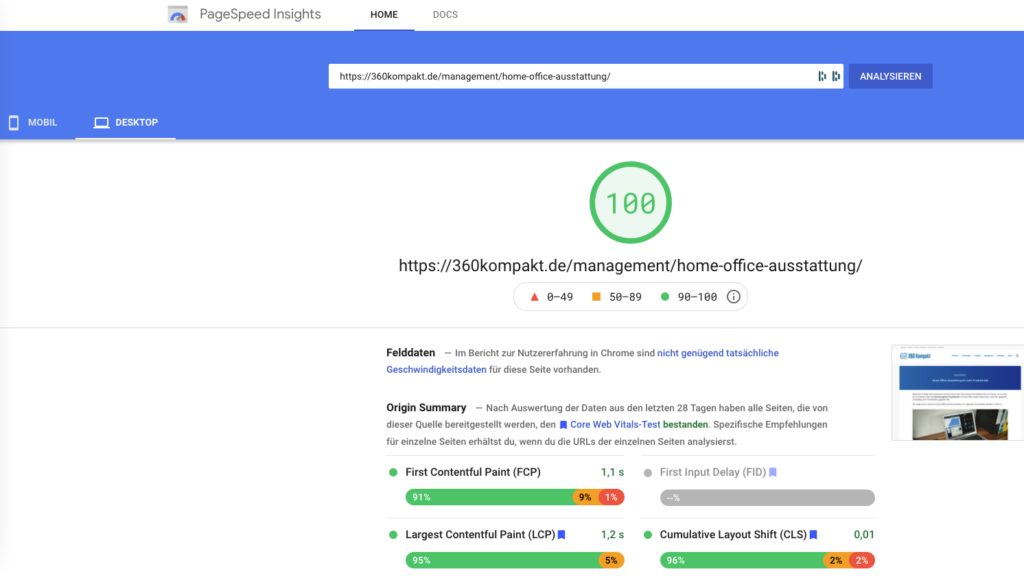Click the word 'bestanden' in Origin Summary
1024x576 pixels.
click(x=685, y=424)
